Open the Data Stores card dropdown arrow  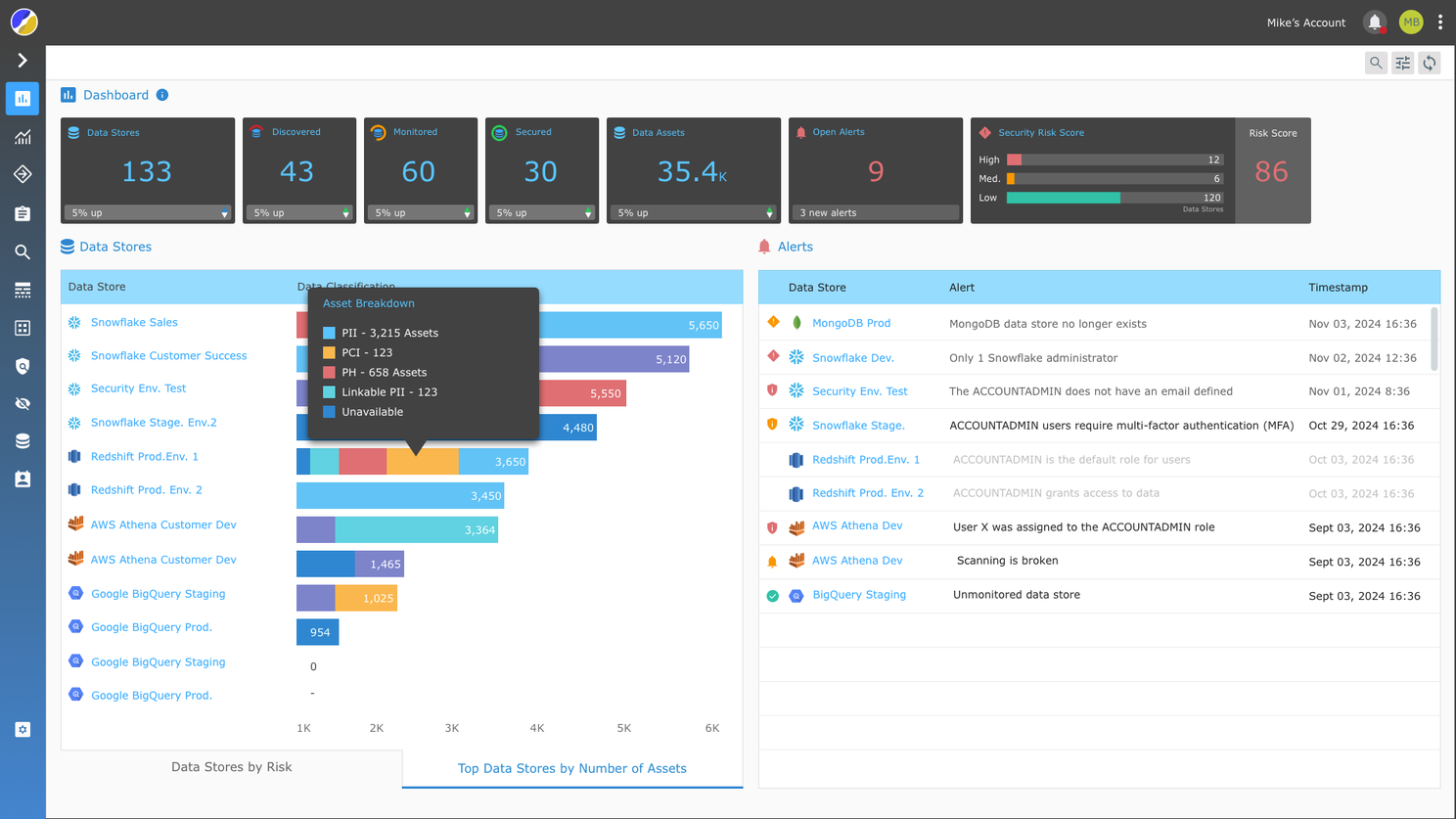[x=224, y=213]
